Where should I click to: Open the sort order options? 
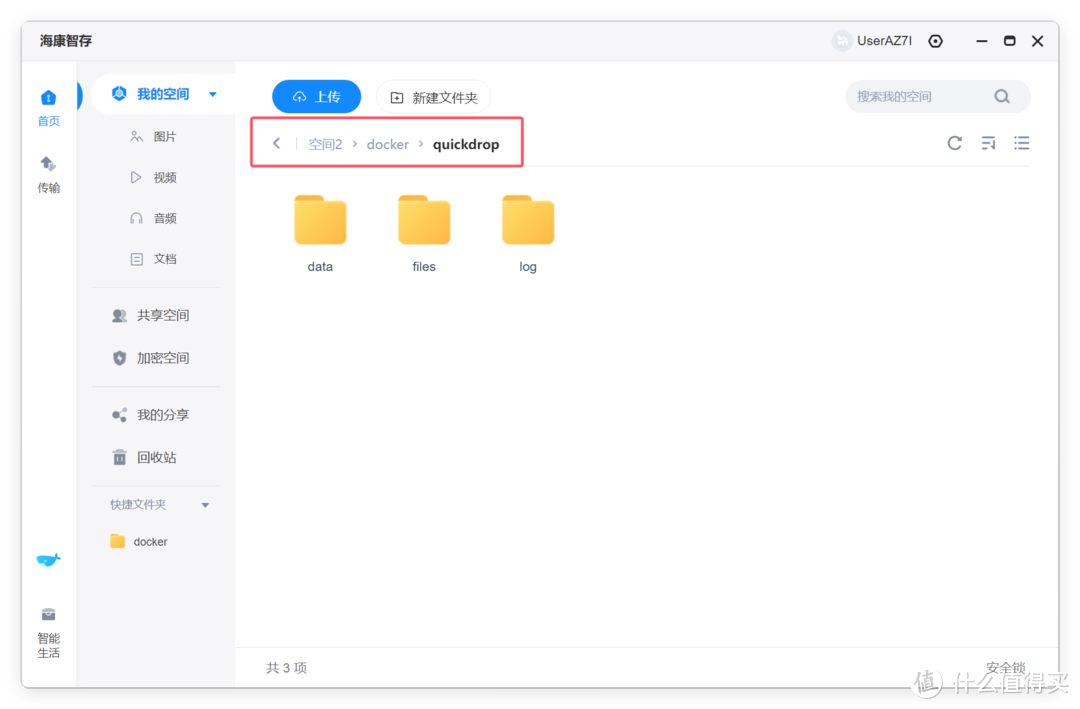[x=988, y=143]
